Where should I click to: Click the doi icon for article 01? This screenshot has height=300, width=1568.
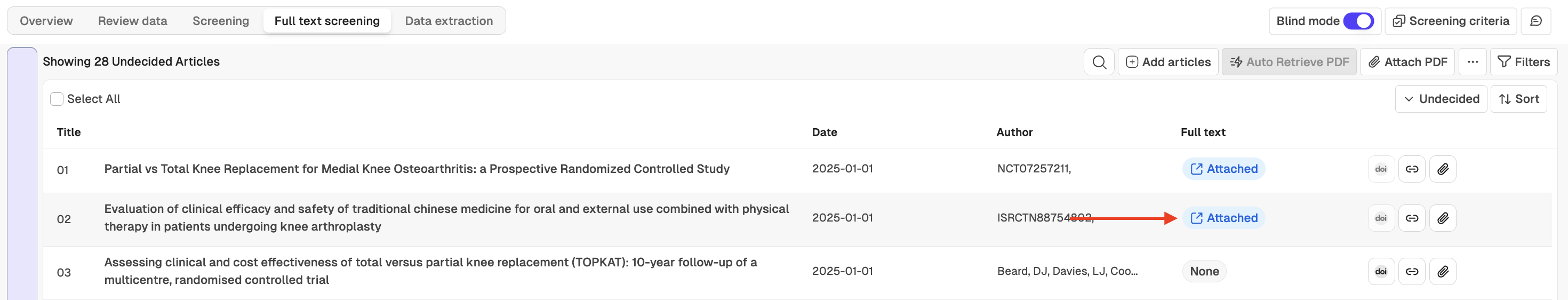[x=1380, y=169]
